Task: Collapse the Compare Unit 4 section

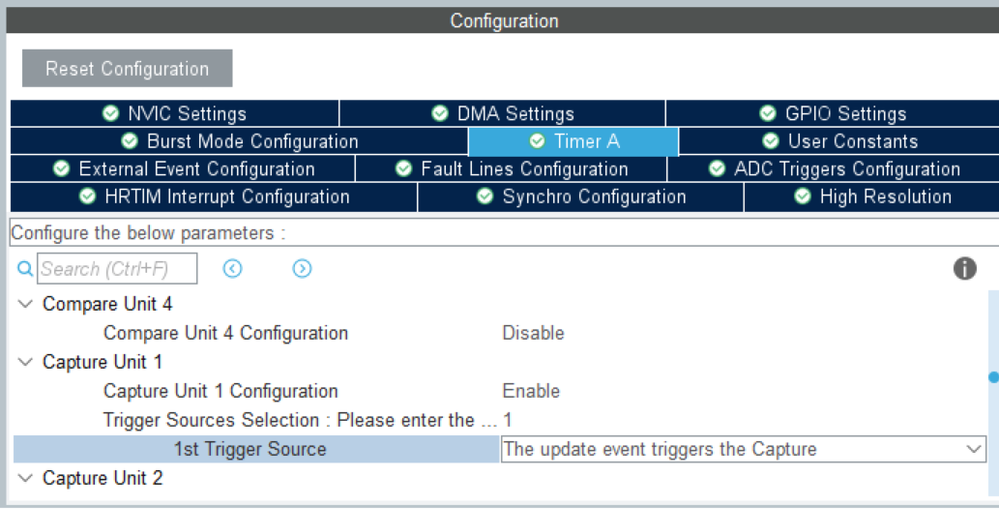Action: [x=25, y=304]
